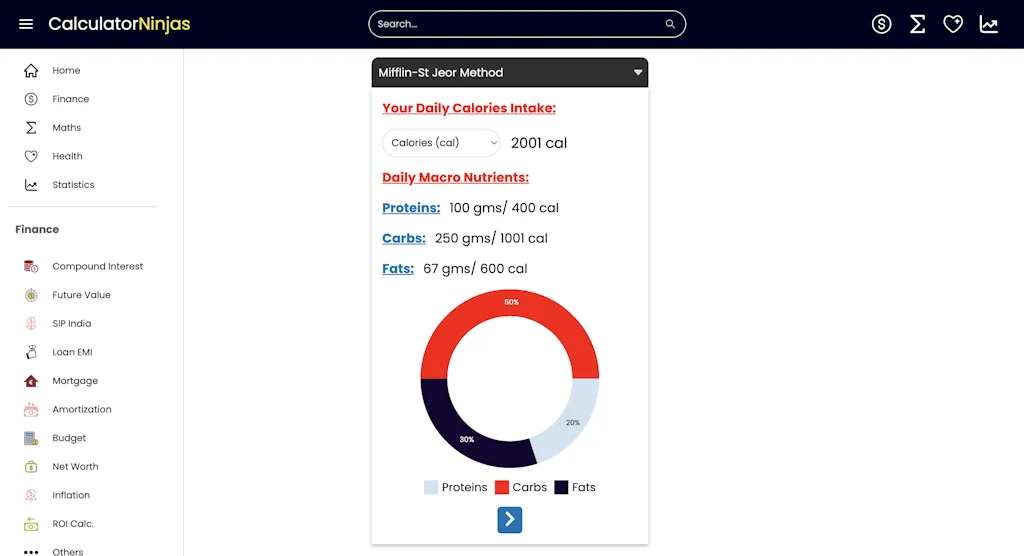Click the sigma Maths icon in header
The height and width of the screenshot is (556, 1024).
917,24
